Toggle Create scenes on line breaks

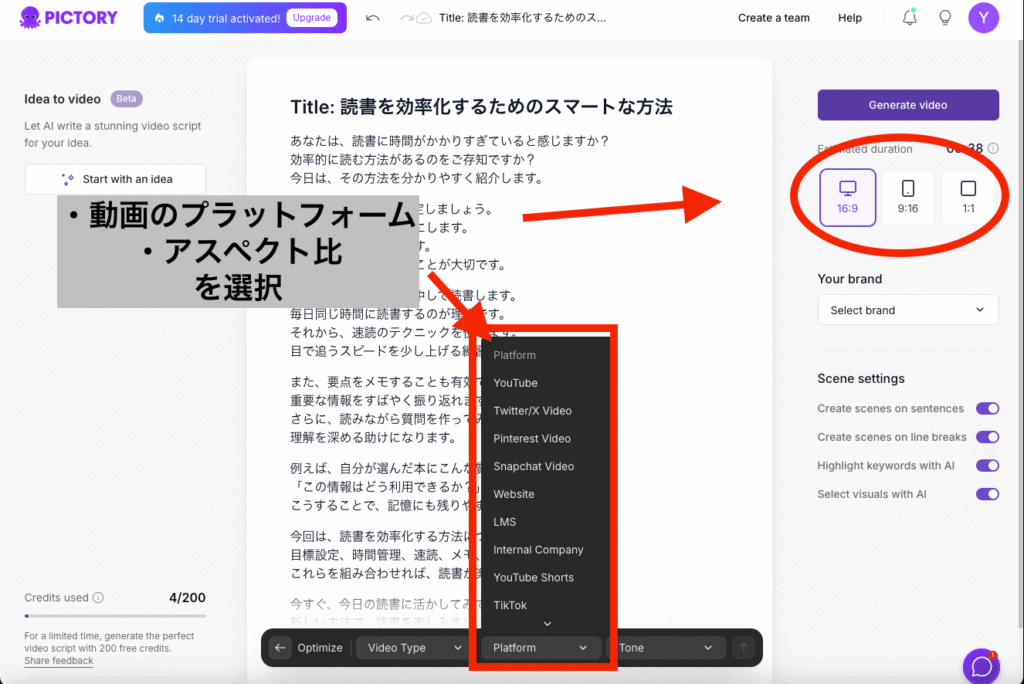(x=987, y=437)
